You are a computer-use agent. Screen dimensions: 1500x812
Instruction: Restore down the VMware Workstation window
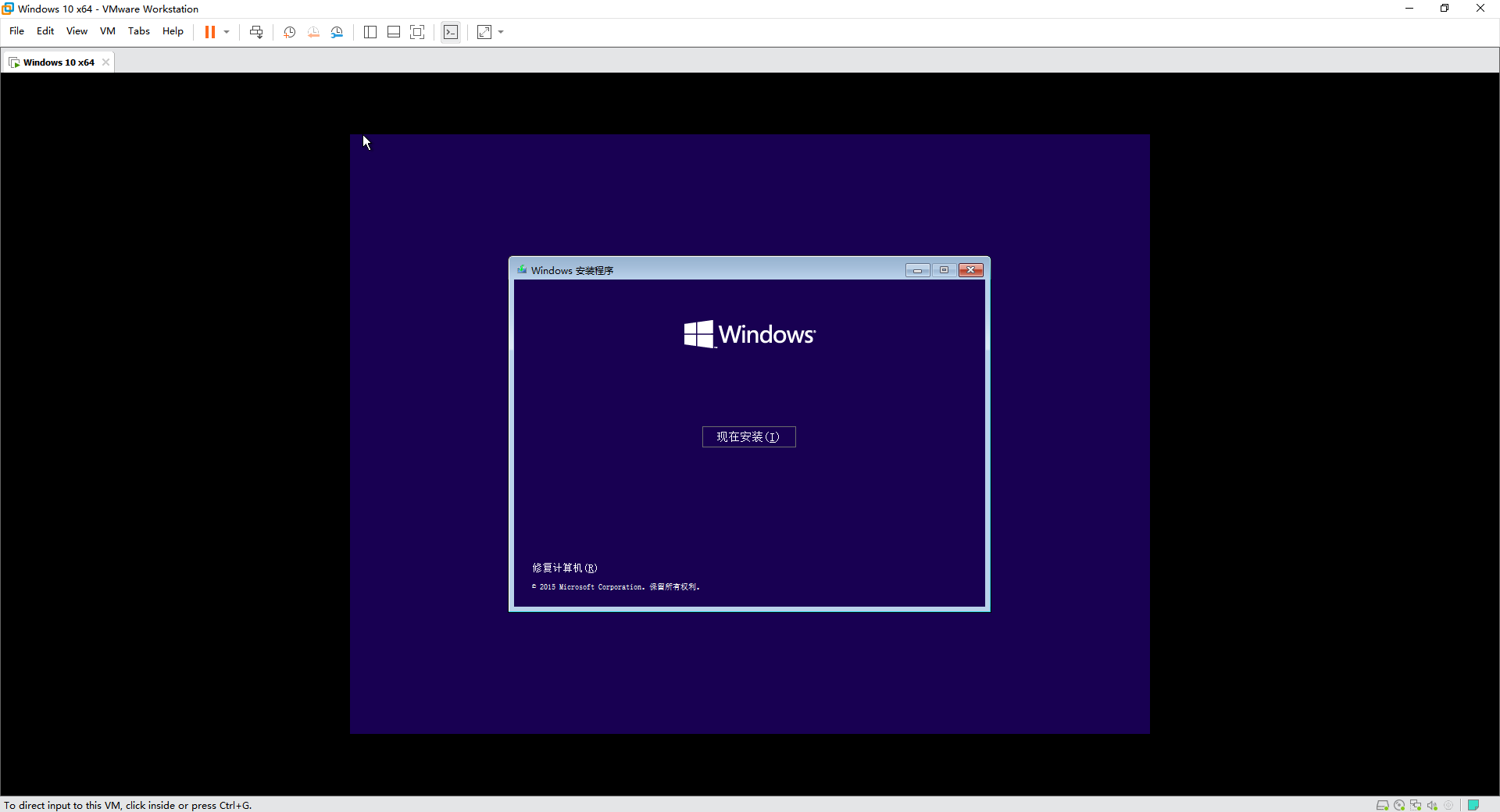(1445, 9)
